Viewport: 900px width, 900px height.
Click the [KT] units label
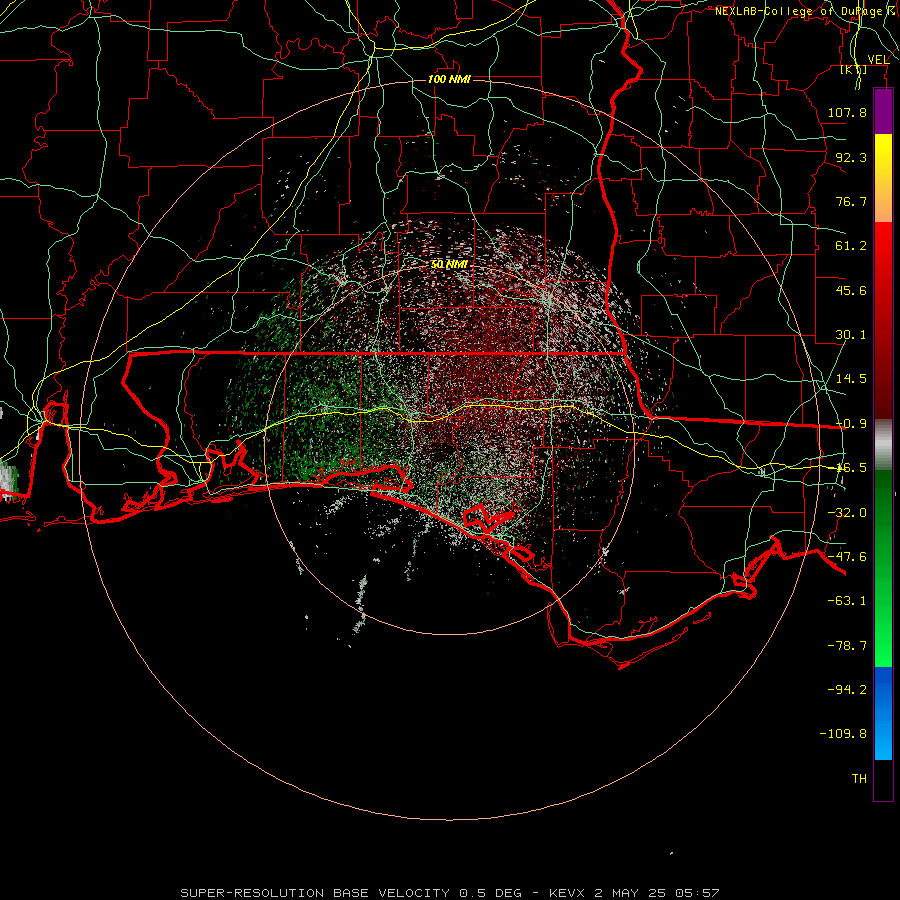pyautogui.click(x=854, y=69)
